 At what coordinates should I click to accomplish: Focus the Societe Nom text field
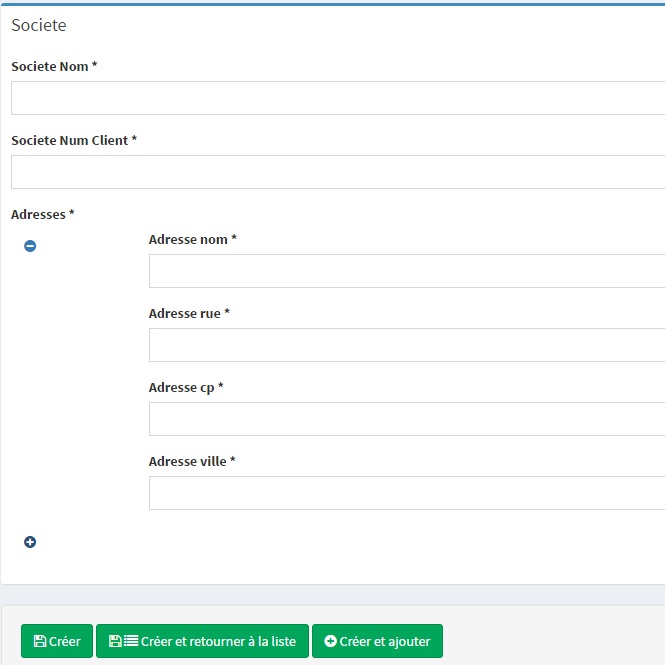tap(338, 98)
